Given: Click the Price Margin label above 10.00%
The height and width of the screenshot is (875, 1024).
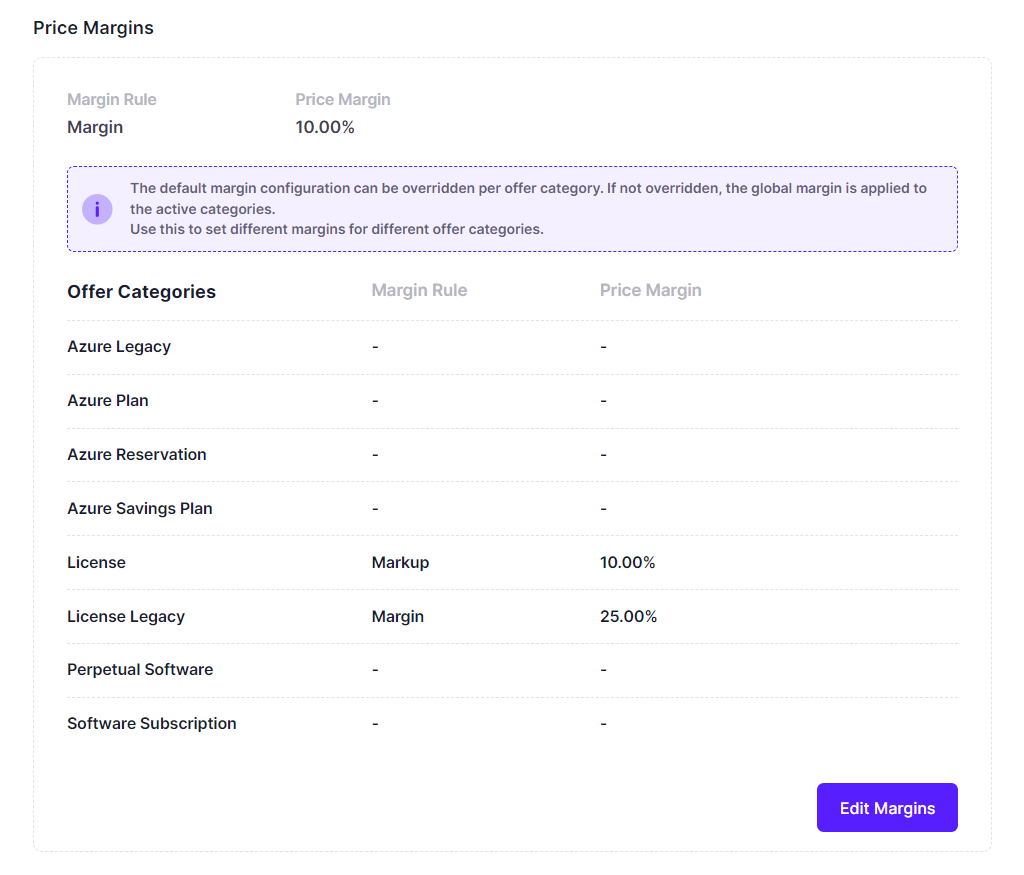Looking at the screenshot, I should click(343, 99).
